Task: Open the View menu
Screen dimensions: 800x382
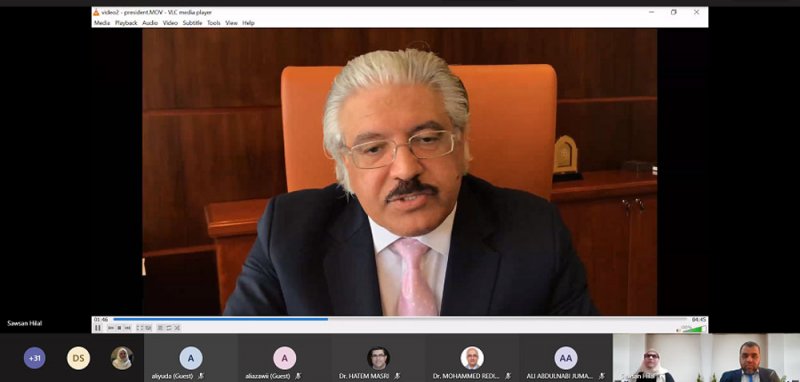Action: pos(232,23)
